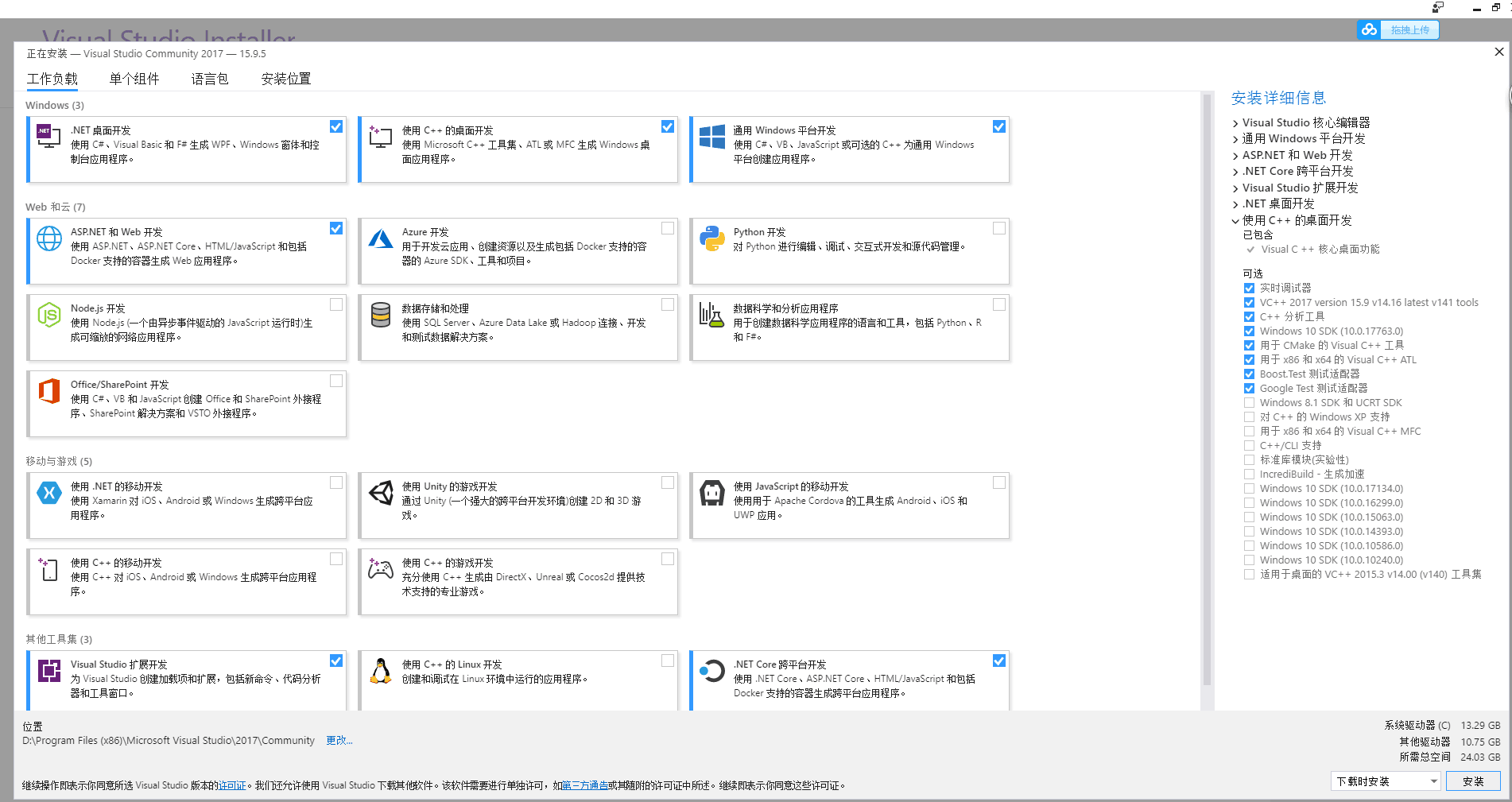This screenshot has width=1512, height=802.
Task: Check the 使用 C++ 的 Linux 开发 checkbox
Action: click(668, 661)
